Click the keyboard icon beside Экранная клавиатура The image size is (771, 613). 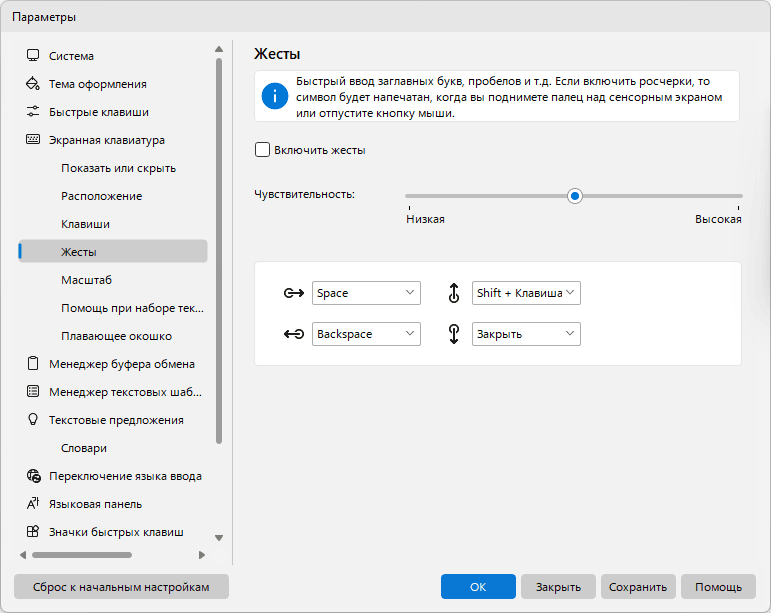point(33,140)
